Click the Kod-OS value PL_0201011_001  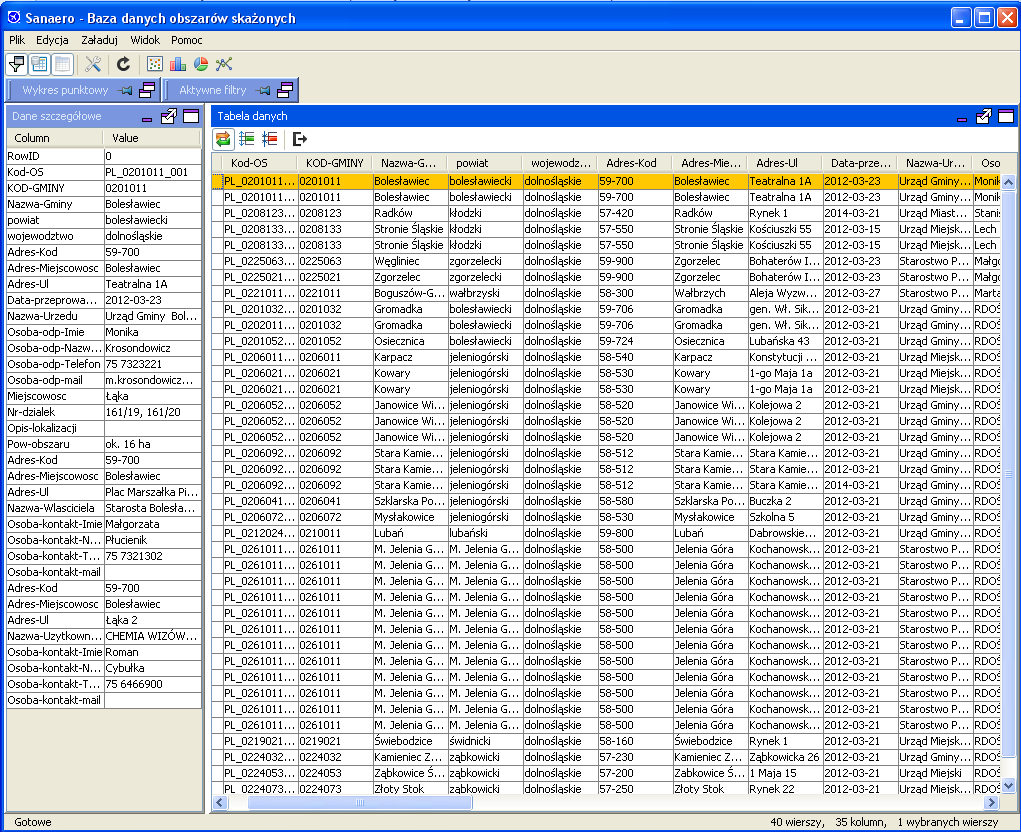coord(152,173)
